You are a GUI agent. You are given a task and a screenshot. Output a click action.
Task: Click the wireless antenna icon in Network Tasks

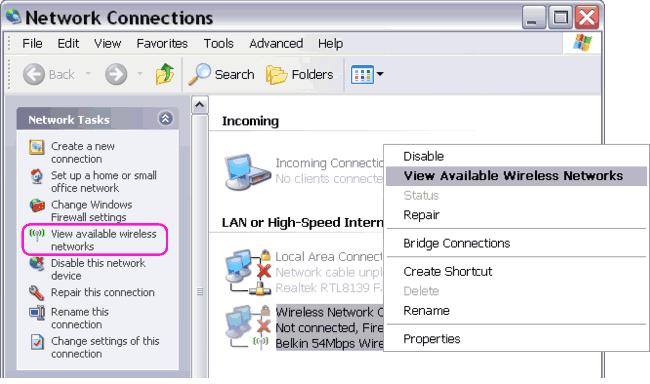click(x=37, y=235)
